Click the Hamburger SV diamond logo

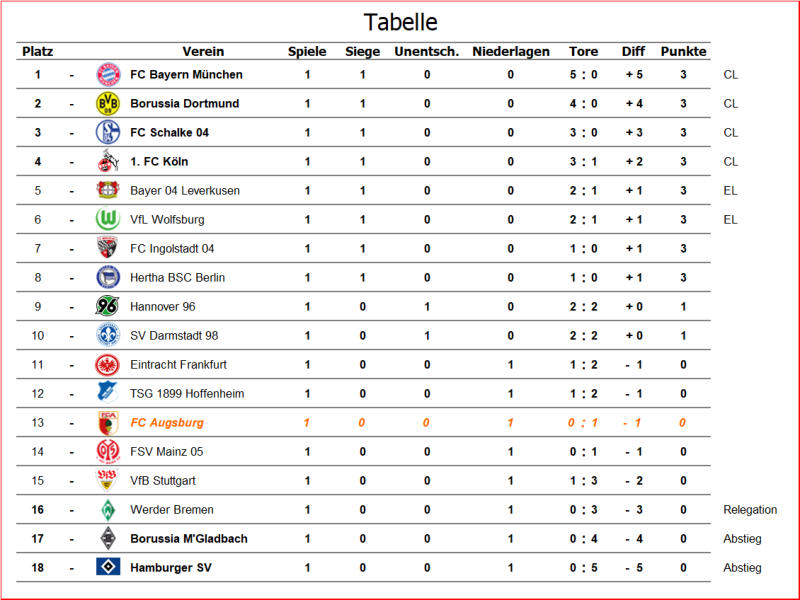pos(108,566)
